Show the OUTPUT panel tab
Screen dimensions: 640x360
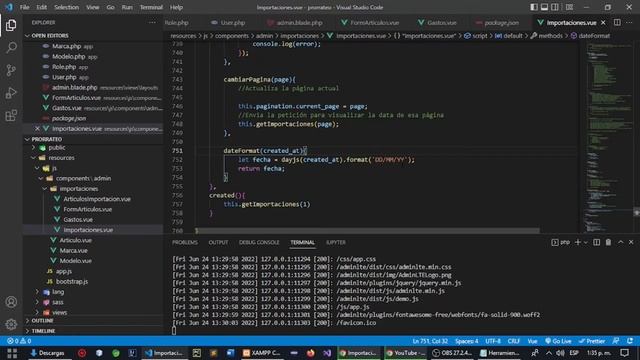click(218, 242)
